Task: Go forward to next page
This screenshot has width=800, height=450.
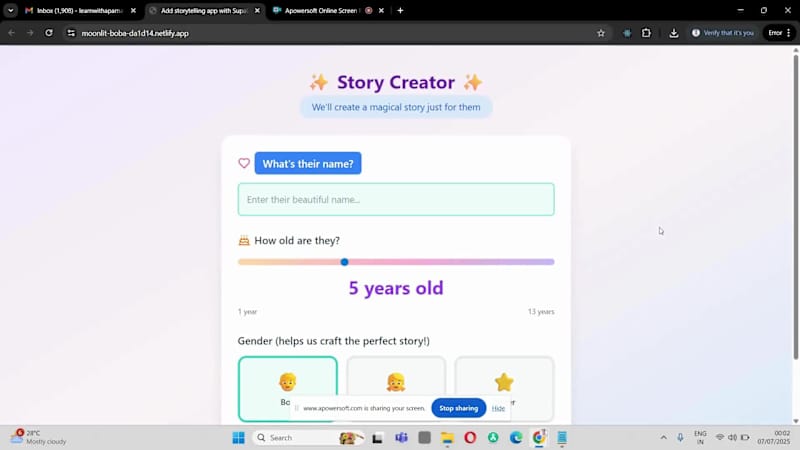Action: point(30,33)
